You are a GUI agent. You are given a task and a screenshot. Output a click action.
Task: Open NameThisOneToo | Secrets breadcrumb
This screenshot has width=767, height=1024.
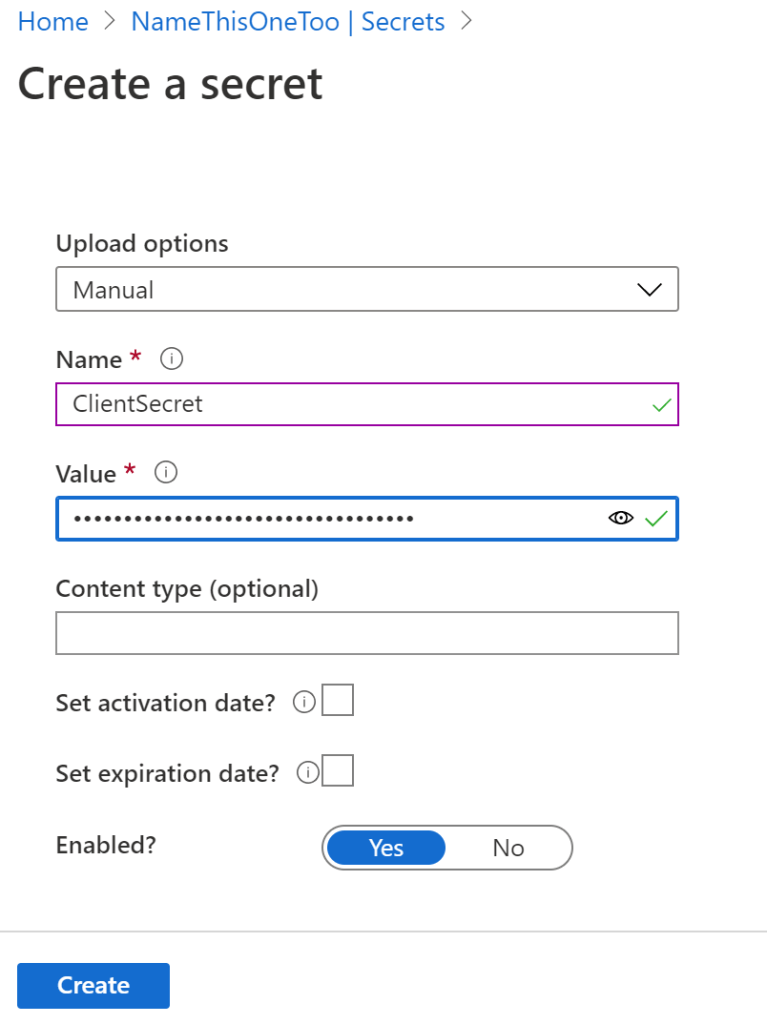tap(288, 22)
